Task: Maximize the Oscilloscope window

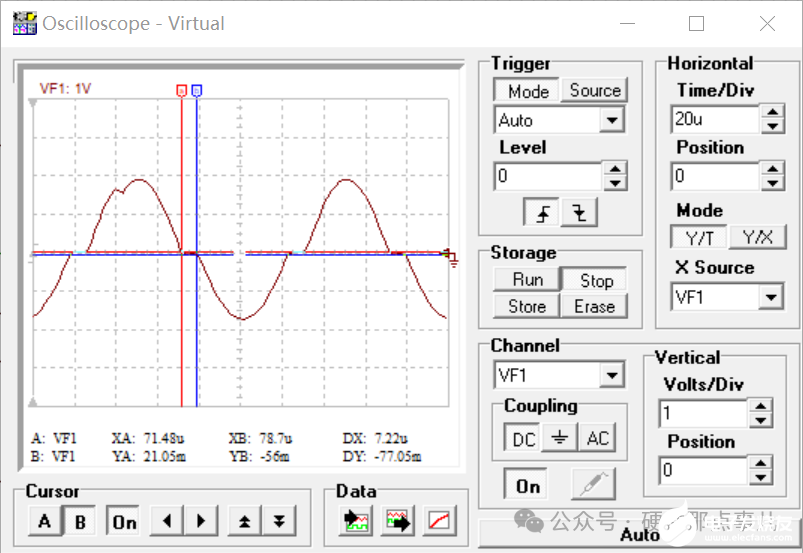Action: (696, 24)
